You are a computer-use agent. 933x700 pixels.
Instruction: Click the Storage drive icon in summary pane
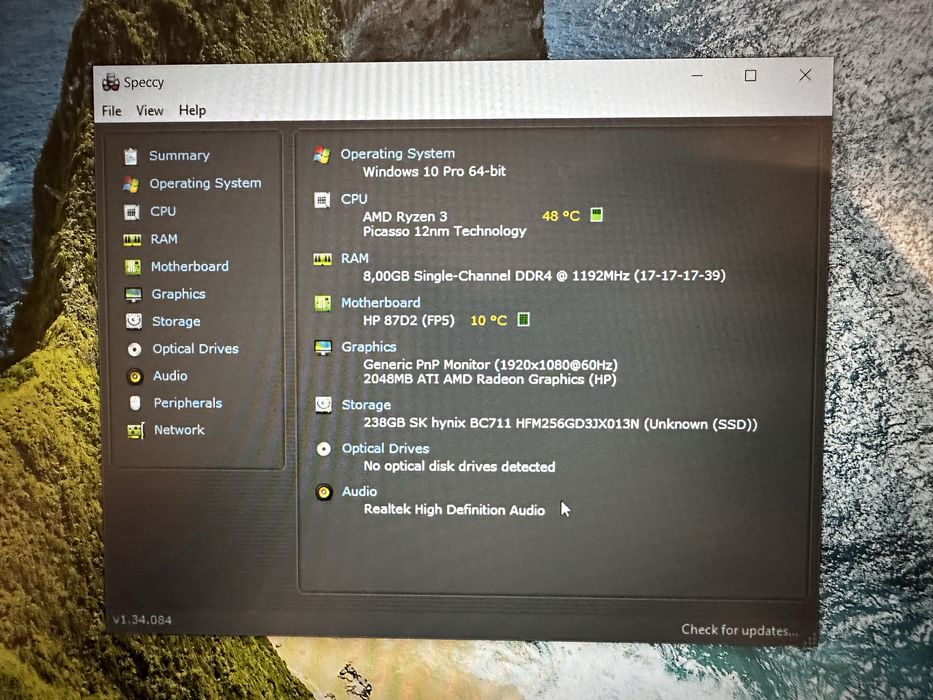[x=323, y=405]
